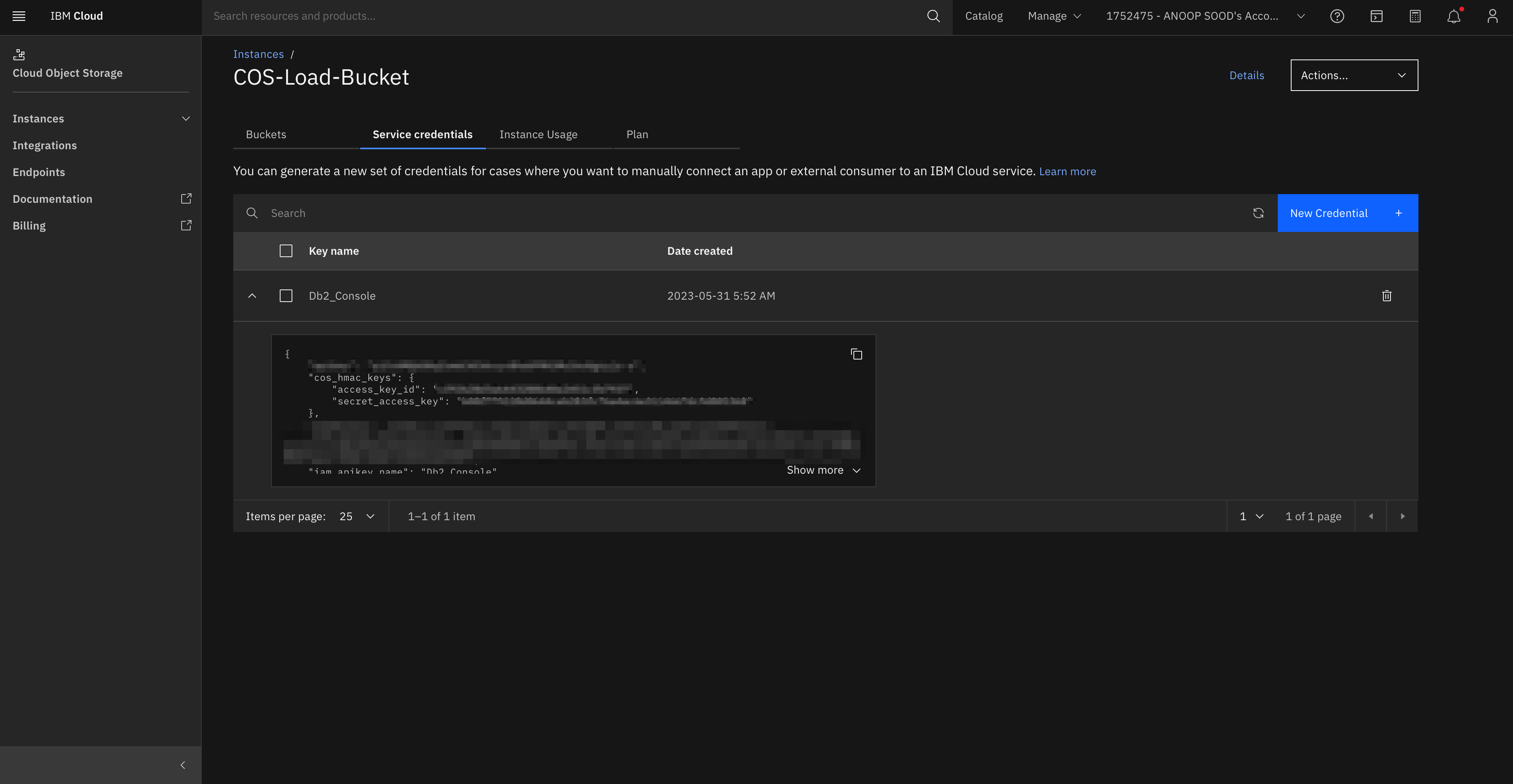
Task: Open the Learn more link
Action: coord(1067,171)
